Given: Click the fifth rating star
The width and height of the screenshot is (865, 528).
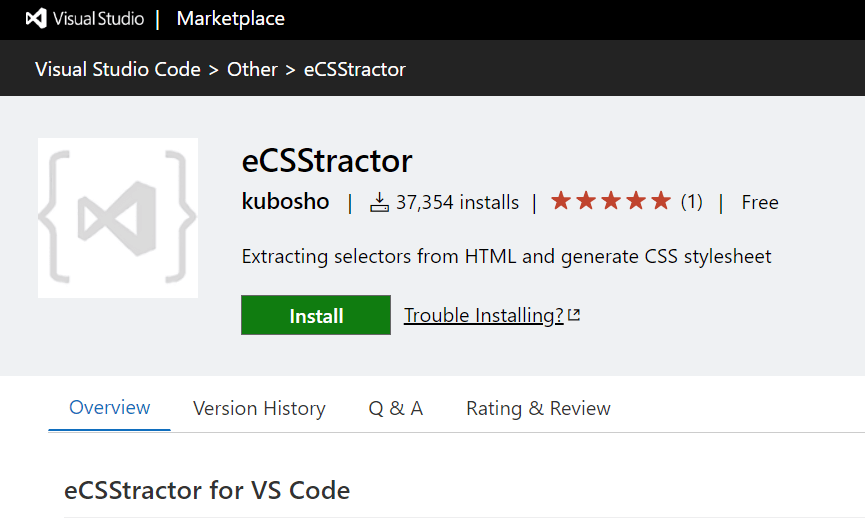Looking at the screenshot, I should 661,201.
